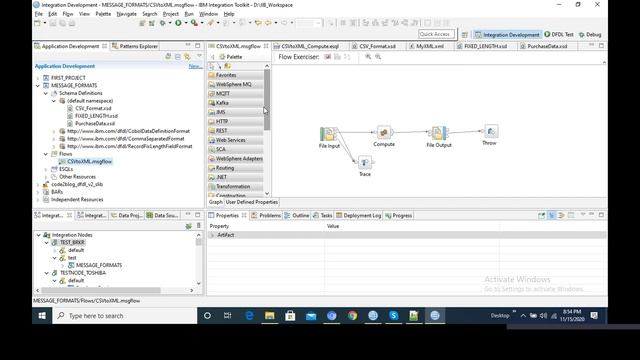Screen dimensions: 640x360
Task: Switch to User Defined Properties tab
Action: click(251, 202)
